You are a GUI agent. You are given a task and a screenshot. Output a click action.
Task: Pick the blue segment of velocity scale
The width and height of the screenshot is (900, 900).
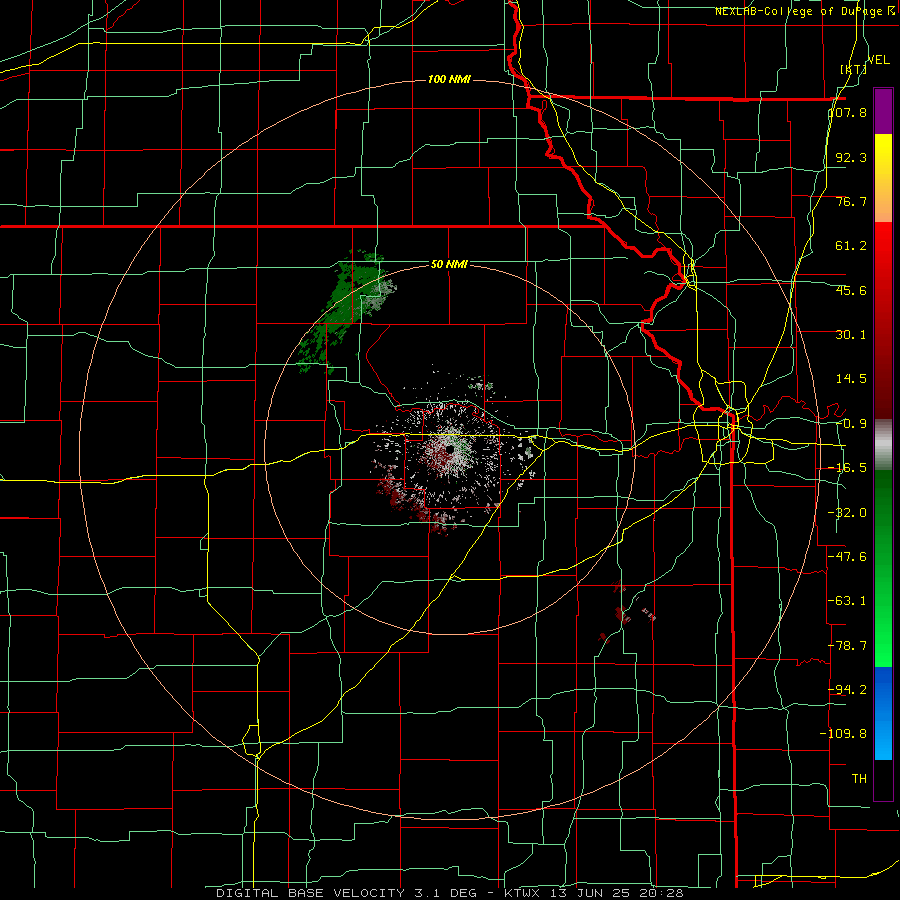click(x=883, y=689)
